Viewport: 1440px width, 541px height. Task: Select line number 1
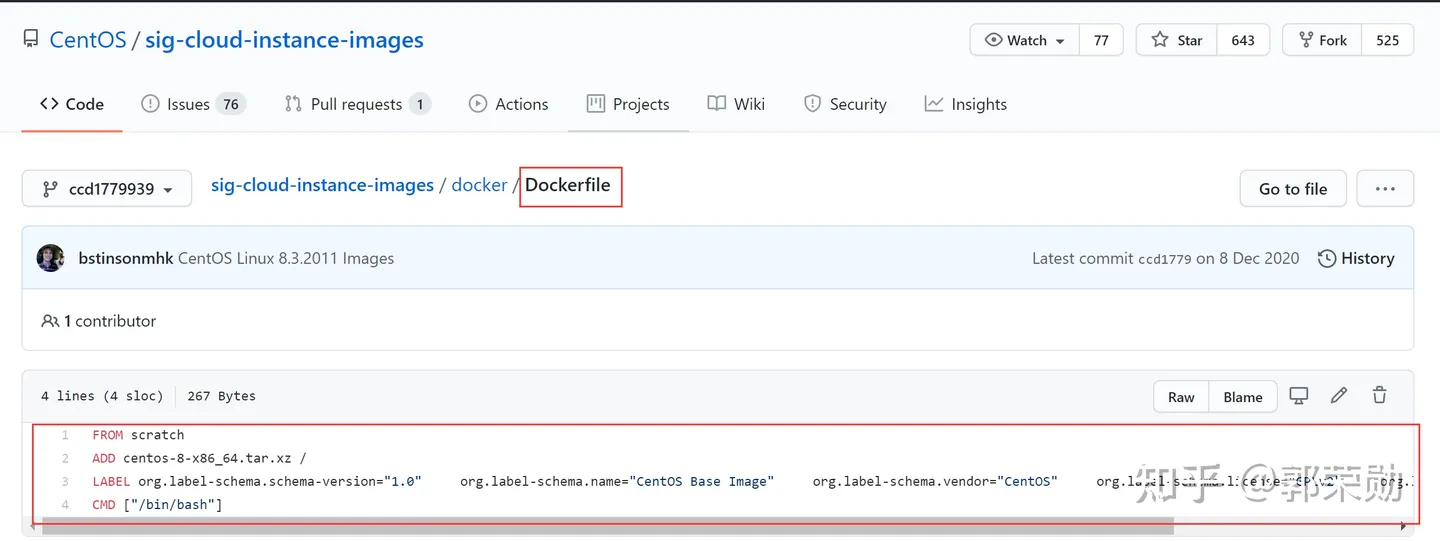pyautogui.click(x=65, y=435)
